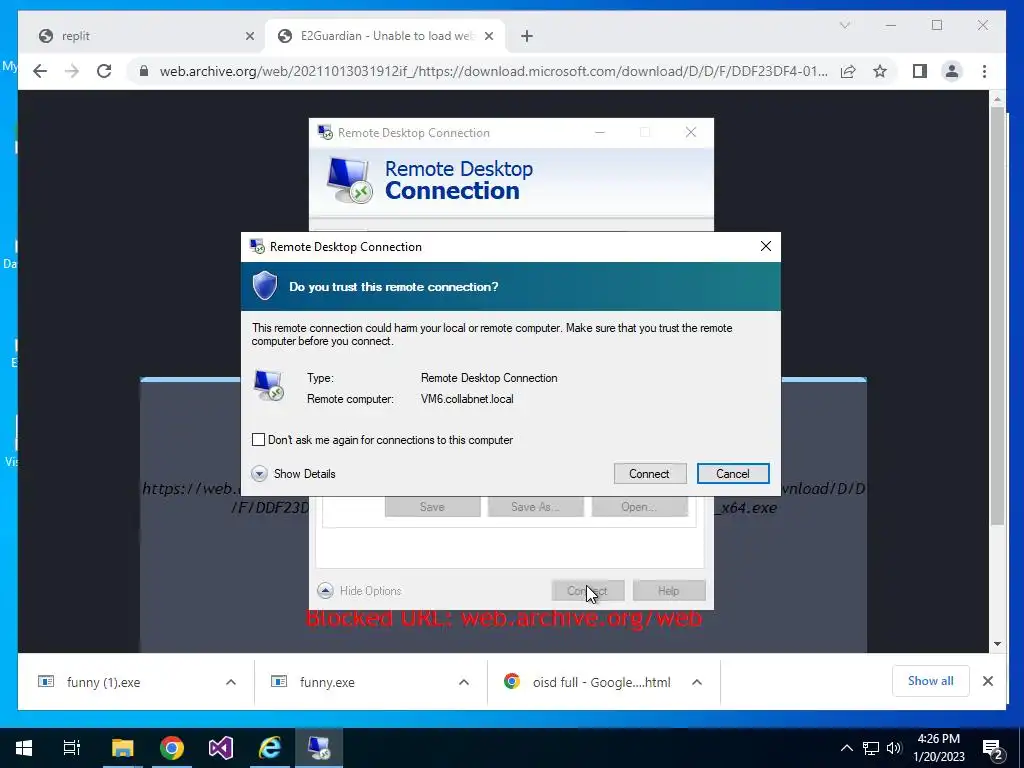Open Chrome three-dot menu
The image size is (1024, 768).
984,71
